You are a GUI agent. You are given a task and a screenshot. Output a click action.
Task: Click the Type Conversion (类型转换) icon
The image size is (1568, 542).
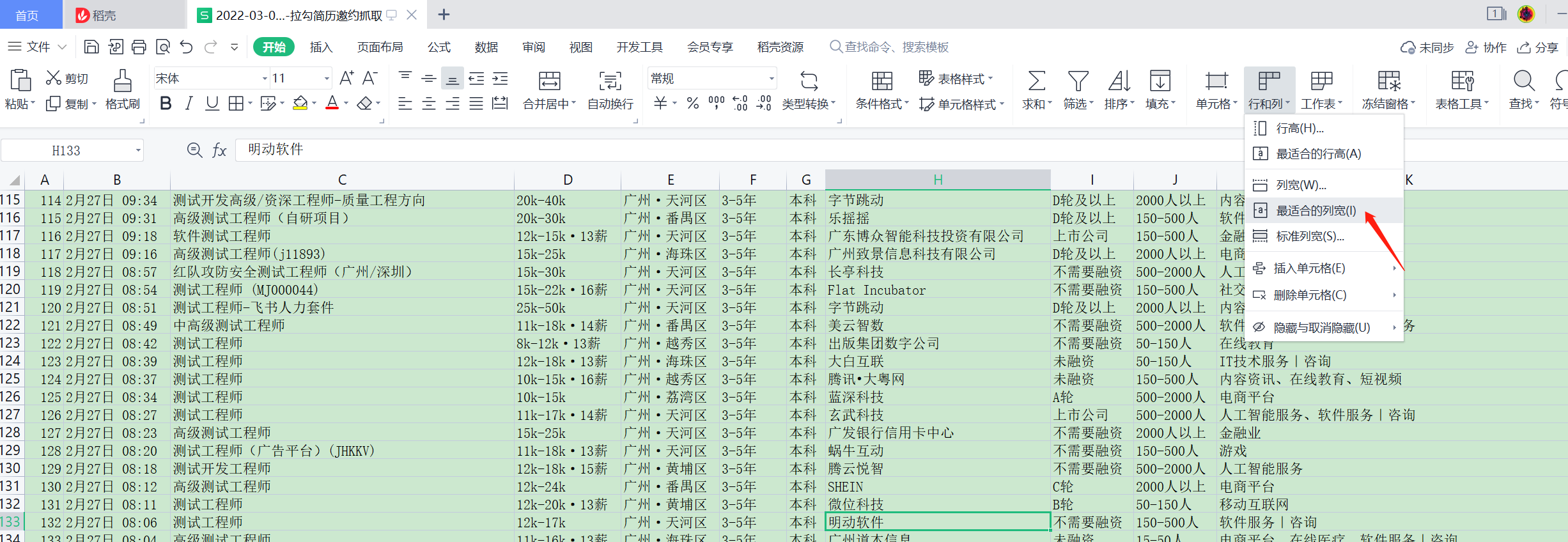click(x=809, y=81)
